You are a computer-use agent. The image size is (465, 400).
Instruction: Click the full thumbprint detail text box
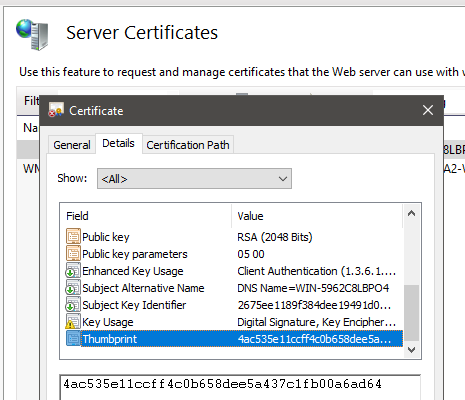pyautogui.click(x=240, y=387)
